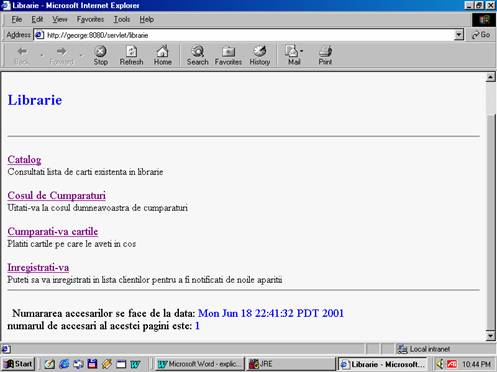Go to Home via the house icon
The width and height of the screenshot is (497, 372).
(x=162, y=52)
